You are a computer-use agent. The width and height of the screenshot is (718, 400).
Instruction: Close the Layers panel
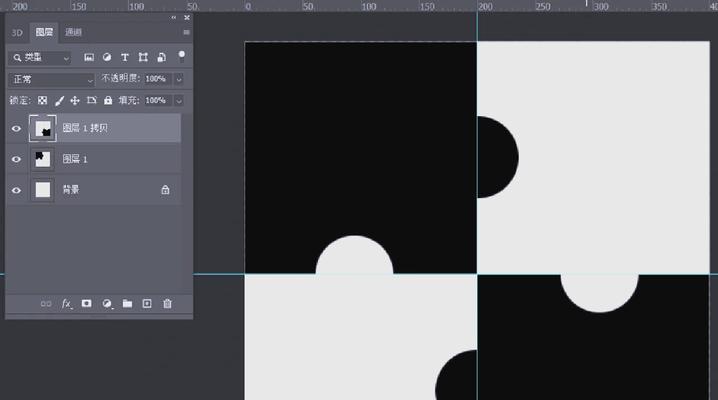(187, 17)
